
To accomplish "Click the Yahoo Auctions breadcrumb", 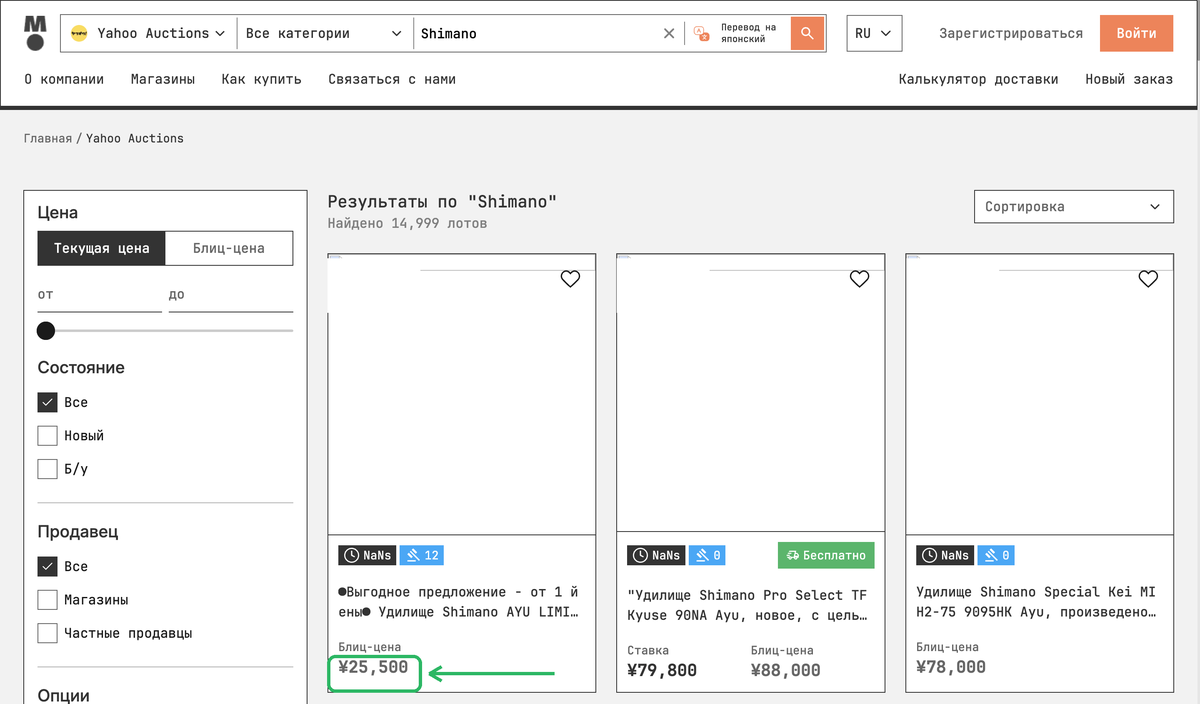I will click(x=135, y=138).
